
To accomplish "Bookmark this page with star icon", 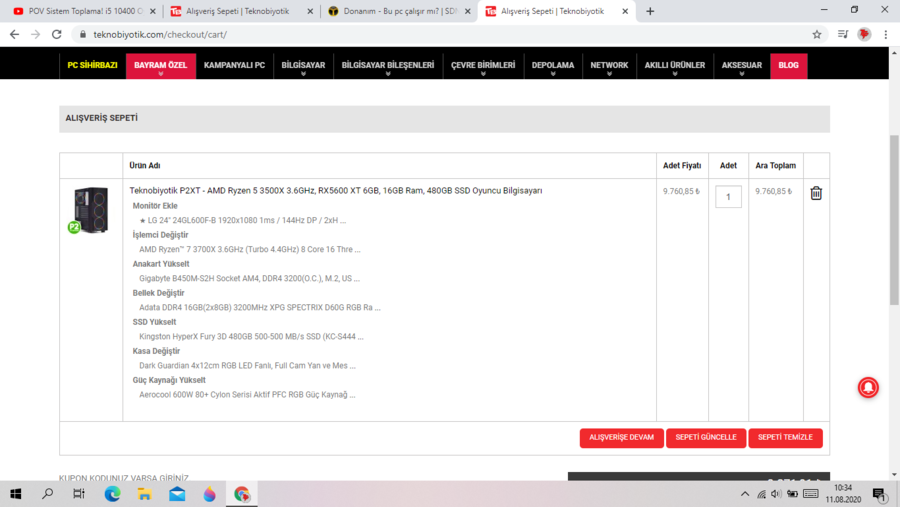I will point(817,34).
